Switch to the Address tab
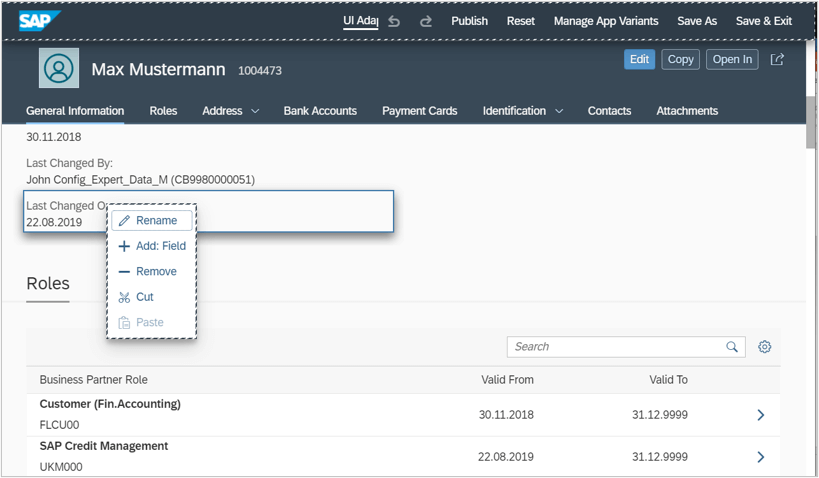Image resolution: width=819 pixels, height=478 pixels. pos(223,111)
